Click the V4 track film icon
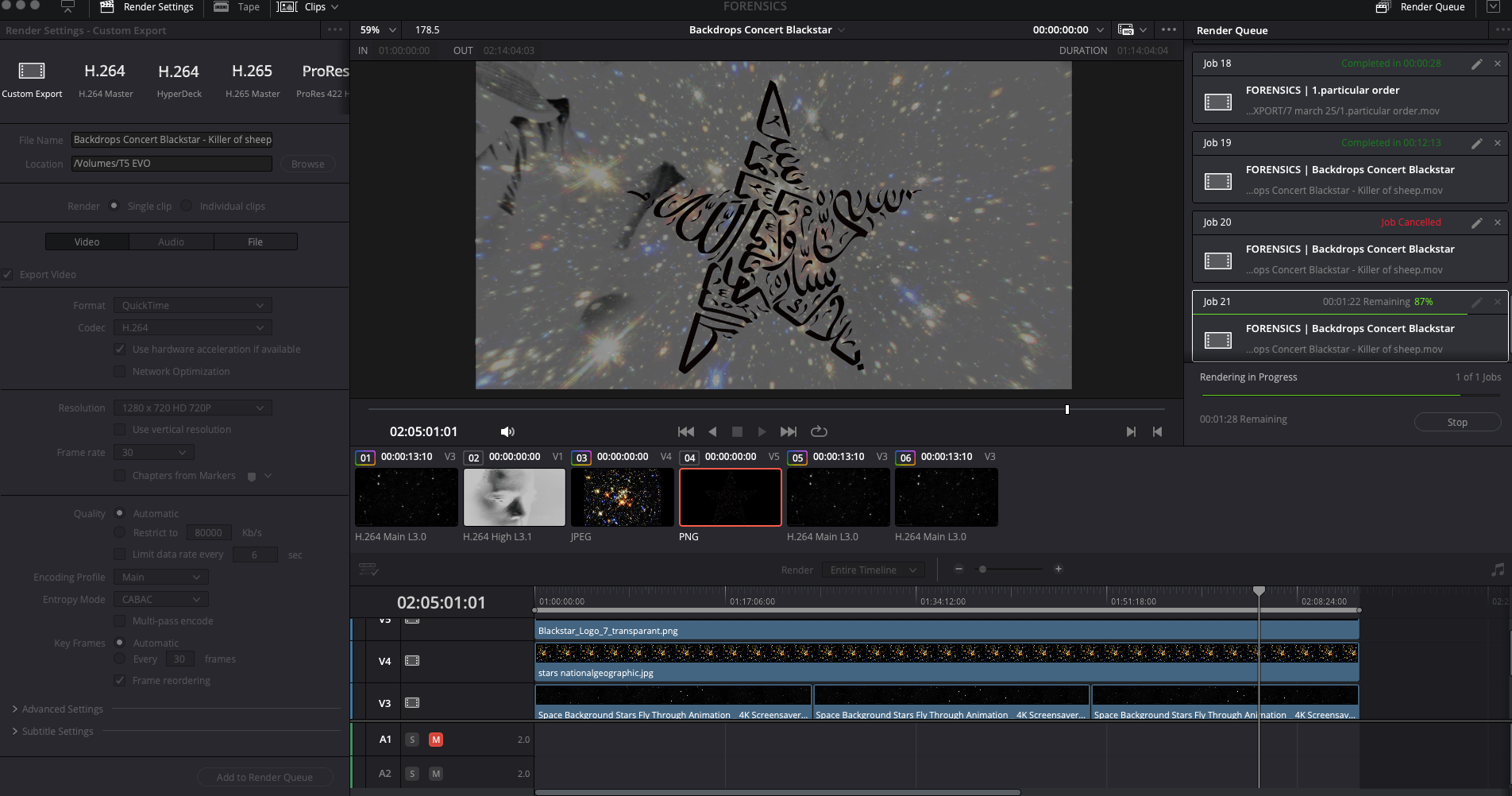This screenshot has height=796, width=1512. click(412, 661)
